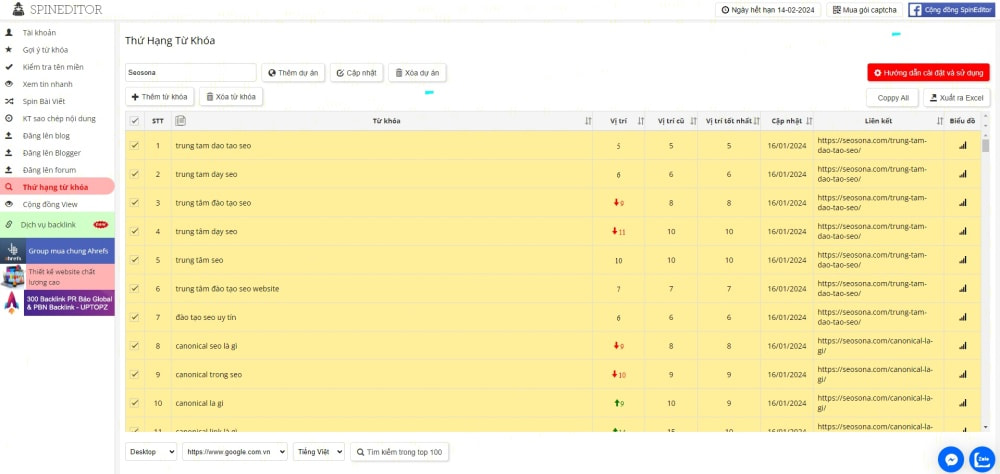Image resolution: width=1000 pixels, height=474 pixels.
Task: Click Copy All button
Action: click(892, 98)
